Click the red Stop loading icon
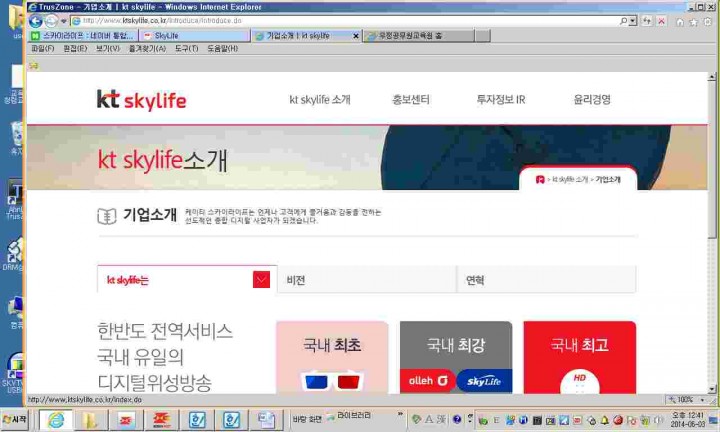720x432 pixels. pos(661,21)
